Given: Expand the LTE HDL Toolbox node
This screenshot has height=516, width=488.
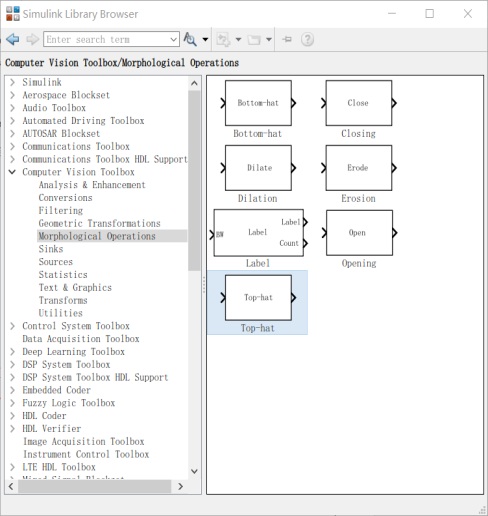Looking at the screenshot, I should pos(12,467).
